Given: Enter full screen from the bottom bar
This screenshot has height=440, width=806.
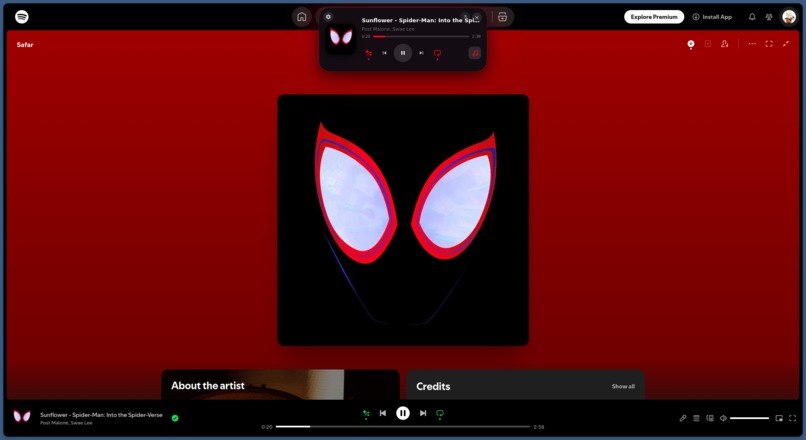Looking at the screenshot, I should click(x=793, y=418).
